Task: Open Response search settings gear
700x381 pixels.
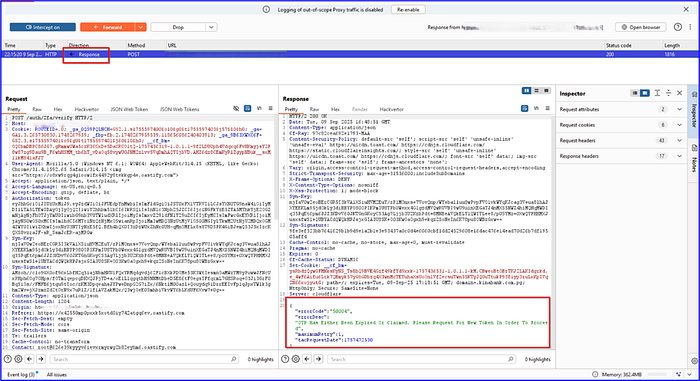Action: (296, 359)
